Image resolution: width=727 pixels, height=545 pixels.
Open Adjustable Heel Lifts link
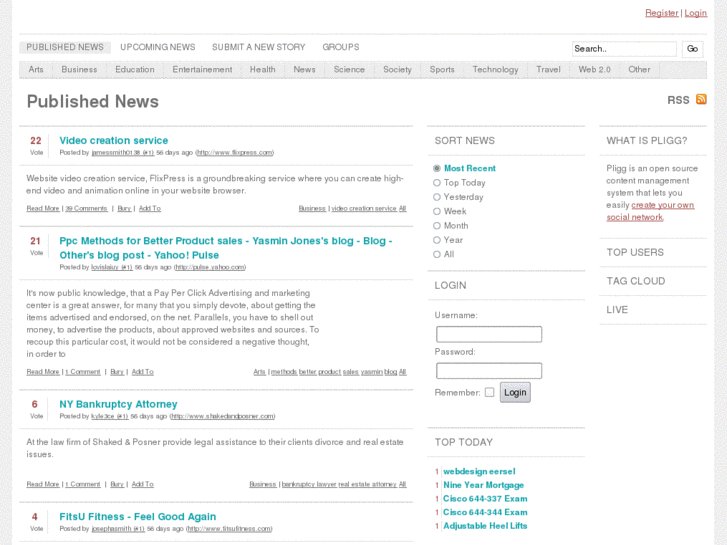(x=485, y=526)
